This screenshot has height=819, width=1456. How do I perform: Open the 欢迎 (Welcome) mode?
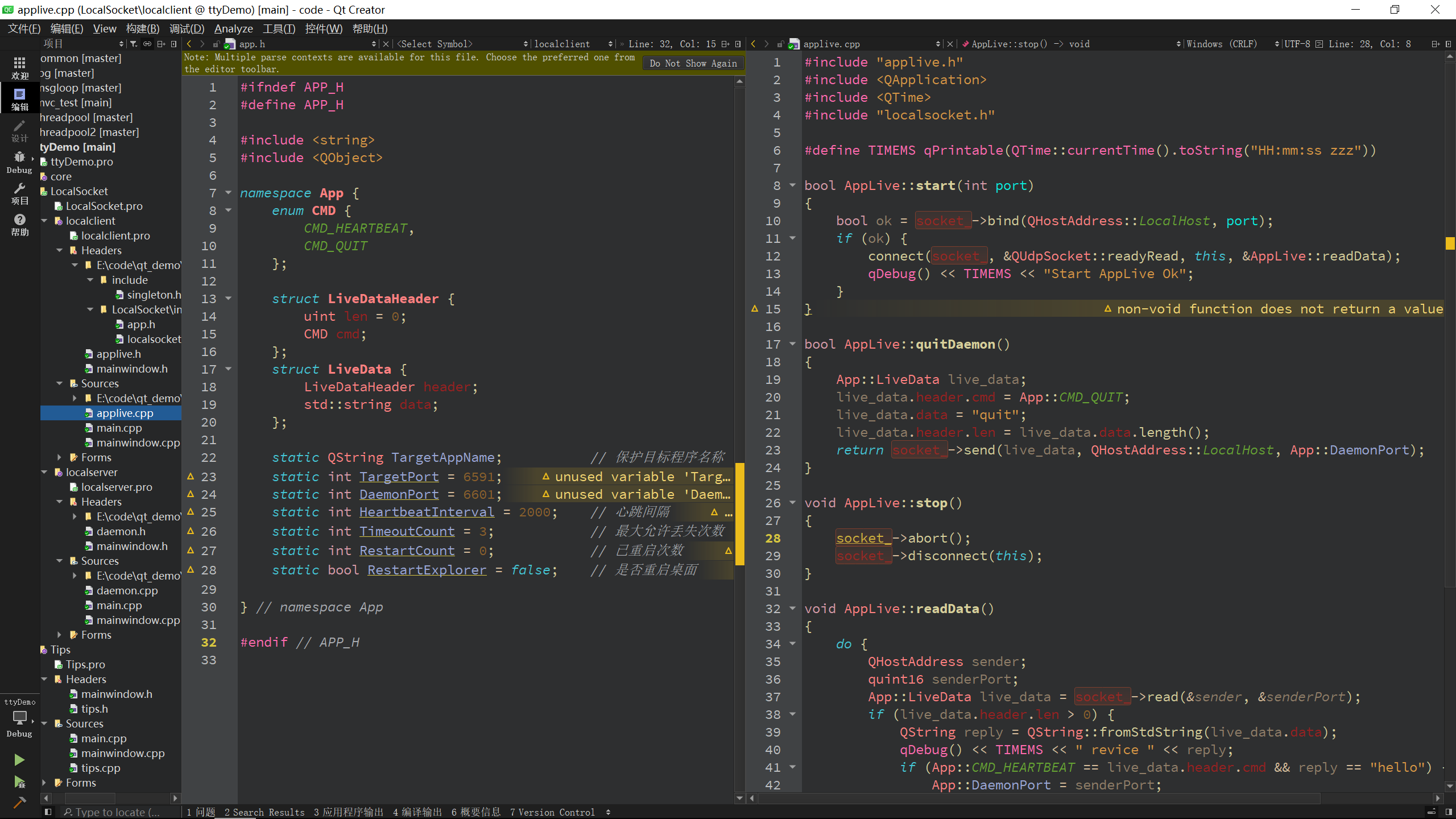tap(19, 68)
